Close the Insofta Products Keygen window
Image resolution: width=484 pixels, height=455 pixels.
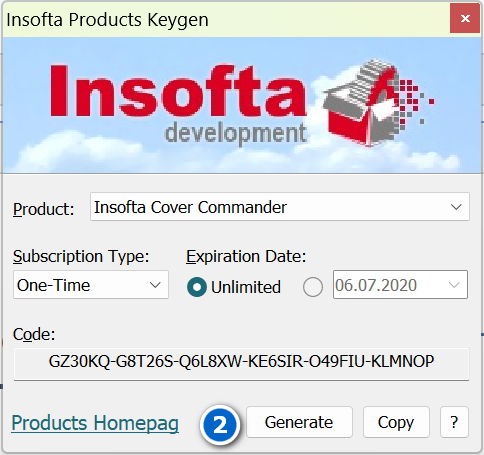[465, 18]
